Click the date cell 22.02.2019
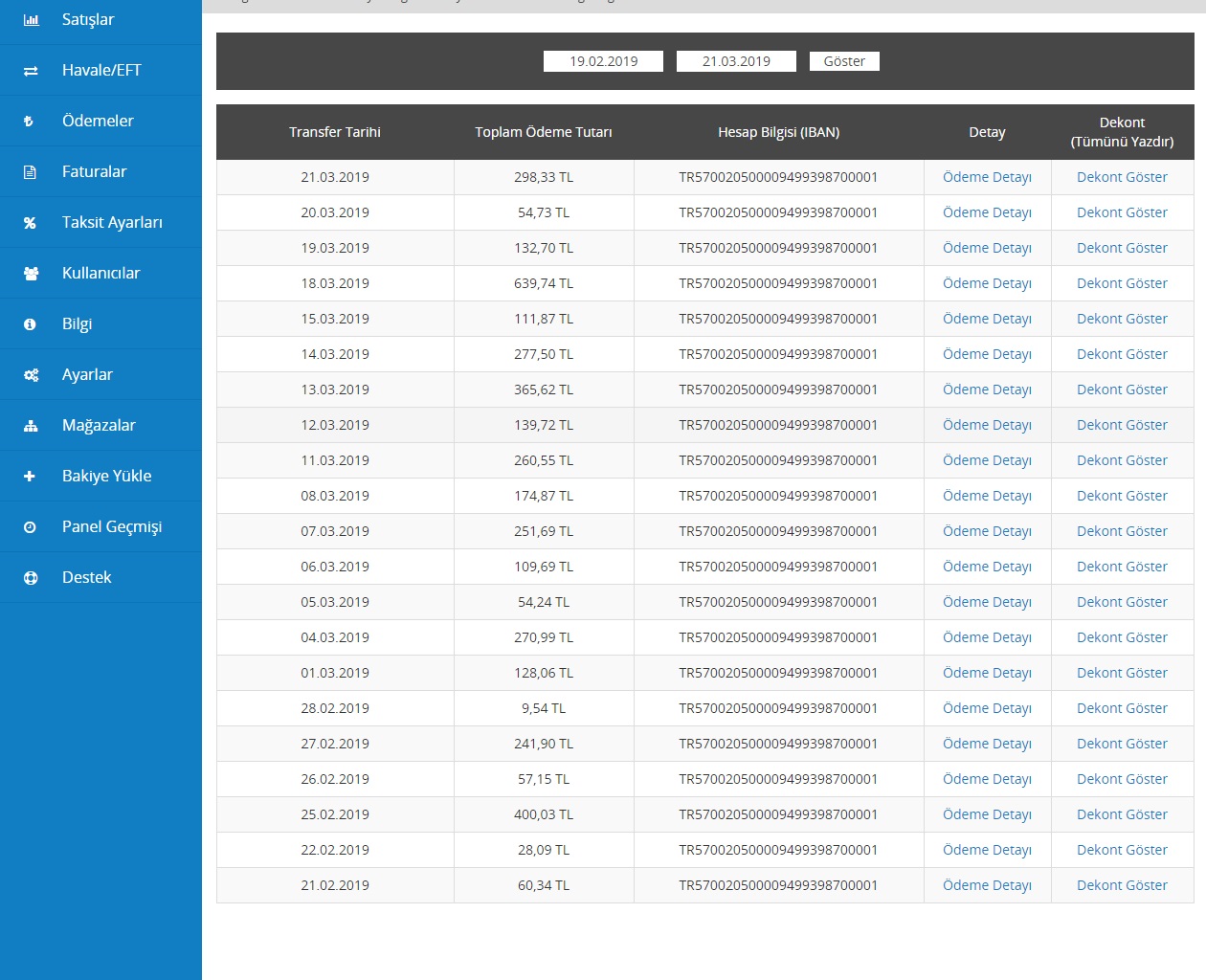Viewport: 1206px width, 980px height. click(335, 850)
